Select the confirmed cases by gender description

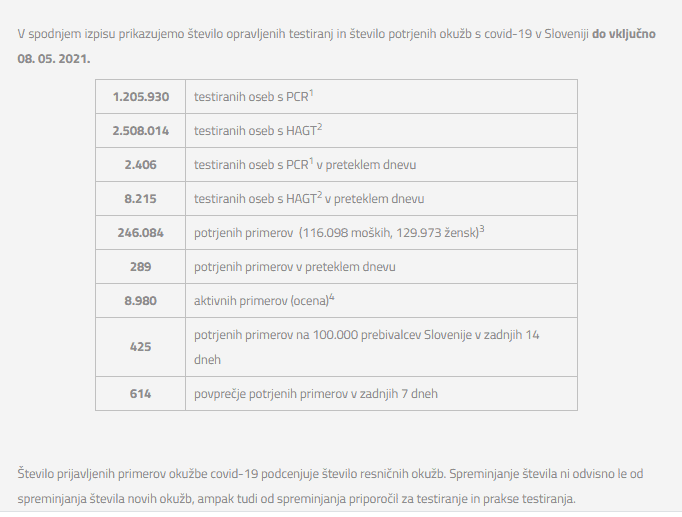(x=339, y=233)
